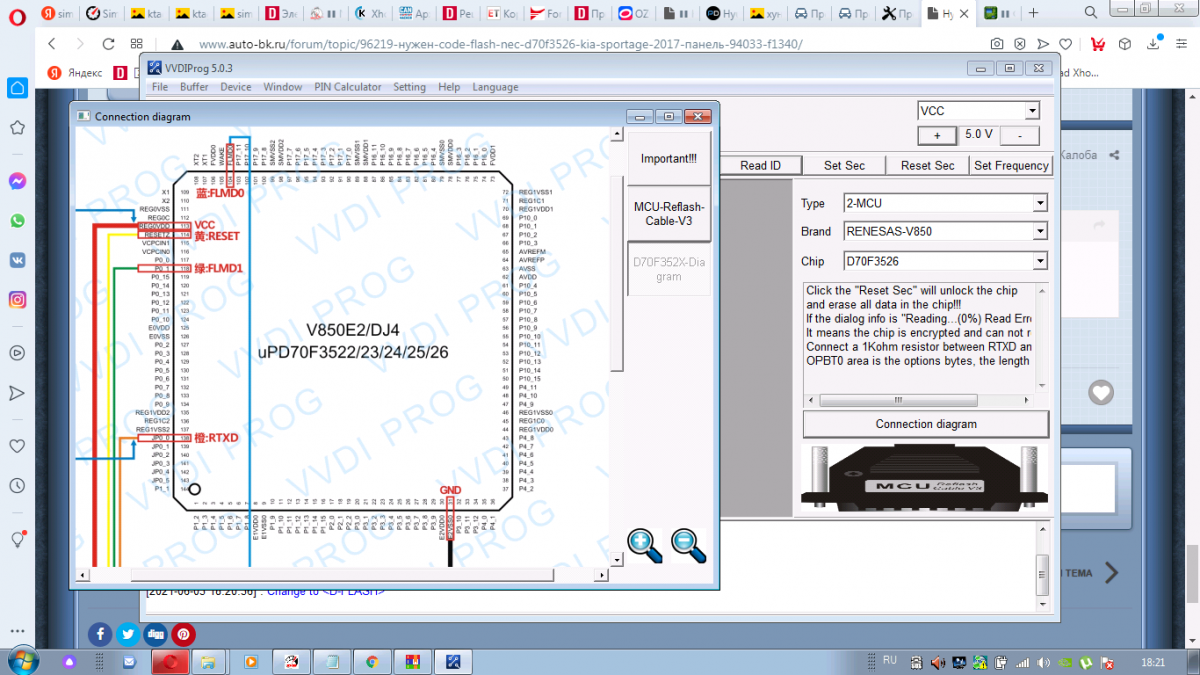Open Messenger from the Opera sidebar

pyautogui.click(x=17, y=181)
